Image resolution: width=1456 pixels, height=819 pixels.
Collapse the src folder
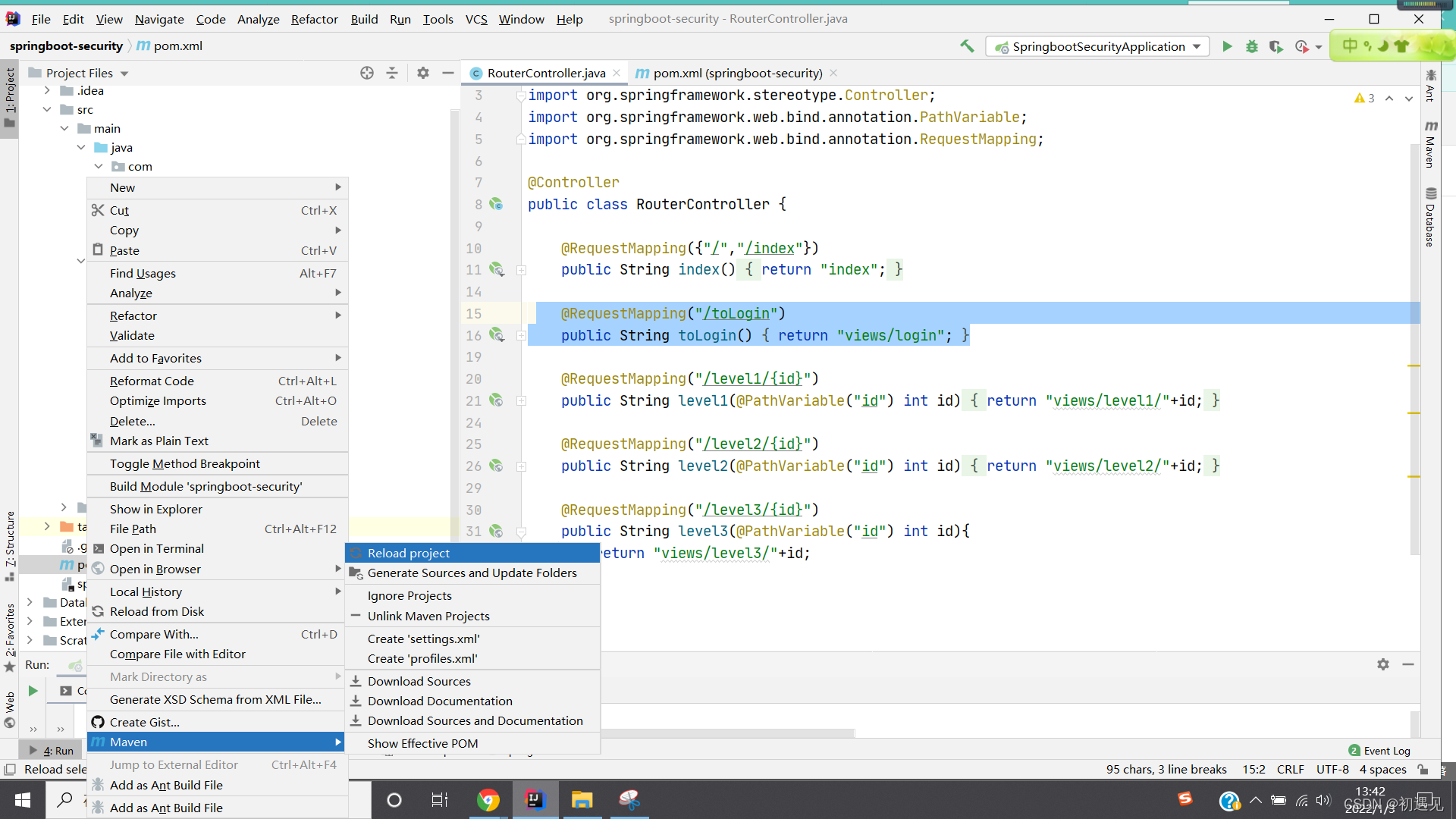click(47, 109)
